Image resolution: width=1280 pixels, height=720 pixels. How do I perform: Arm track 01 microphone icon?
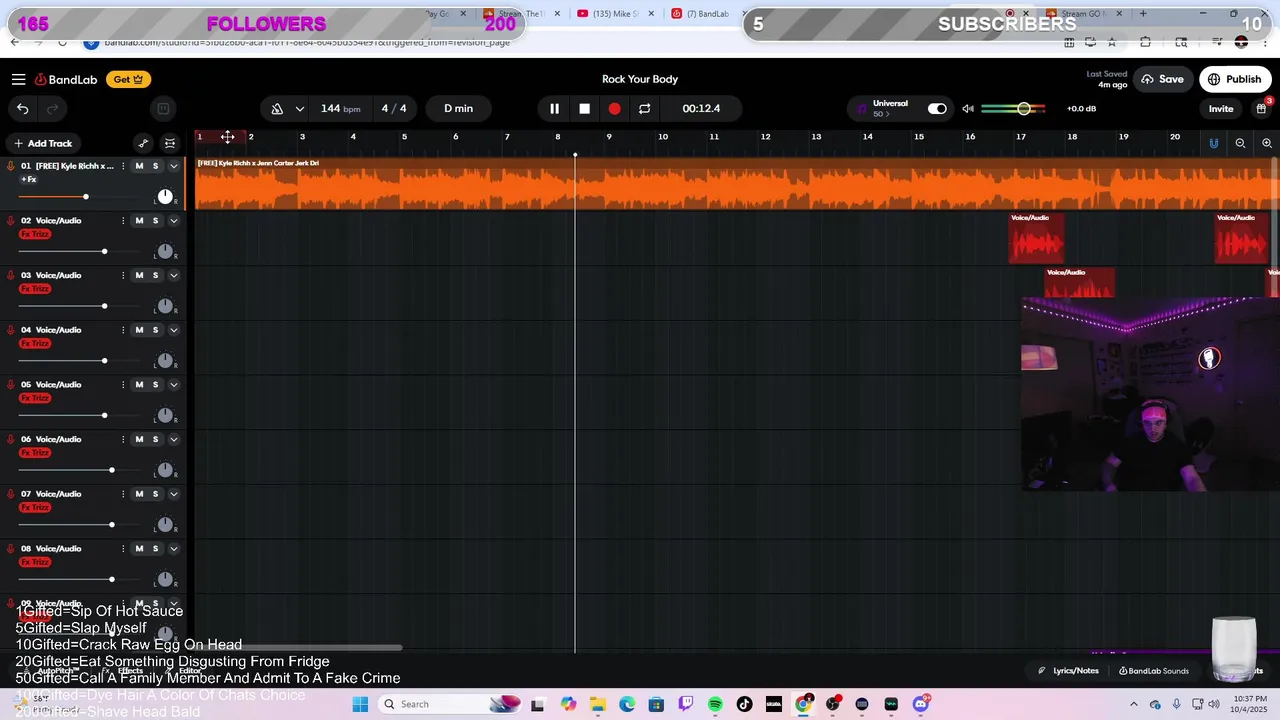[11, 166]
